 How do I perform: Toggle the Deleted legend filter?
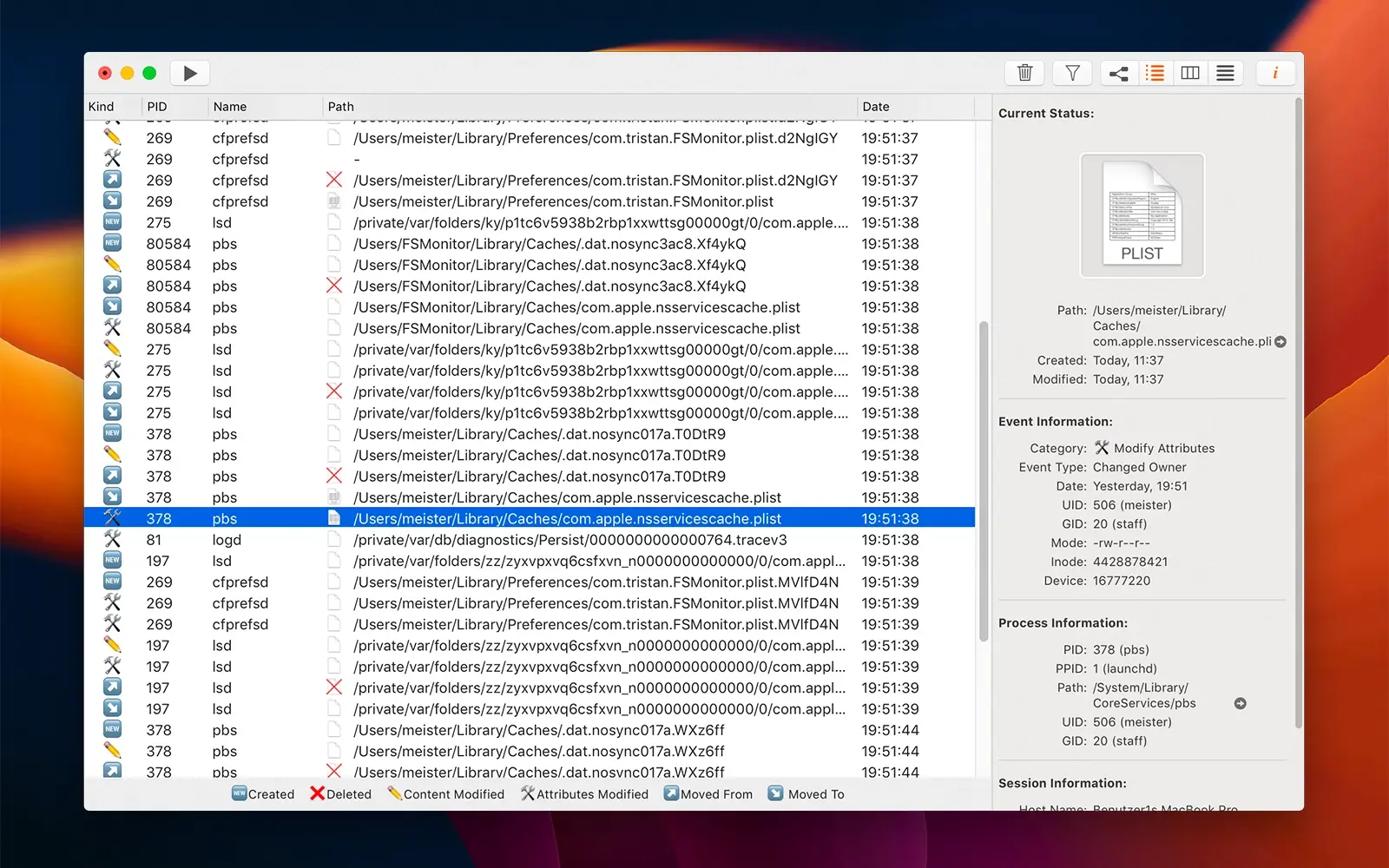coord(340,794)
